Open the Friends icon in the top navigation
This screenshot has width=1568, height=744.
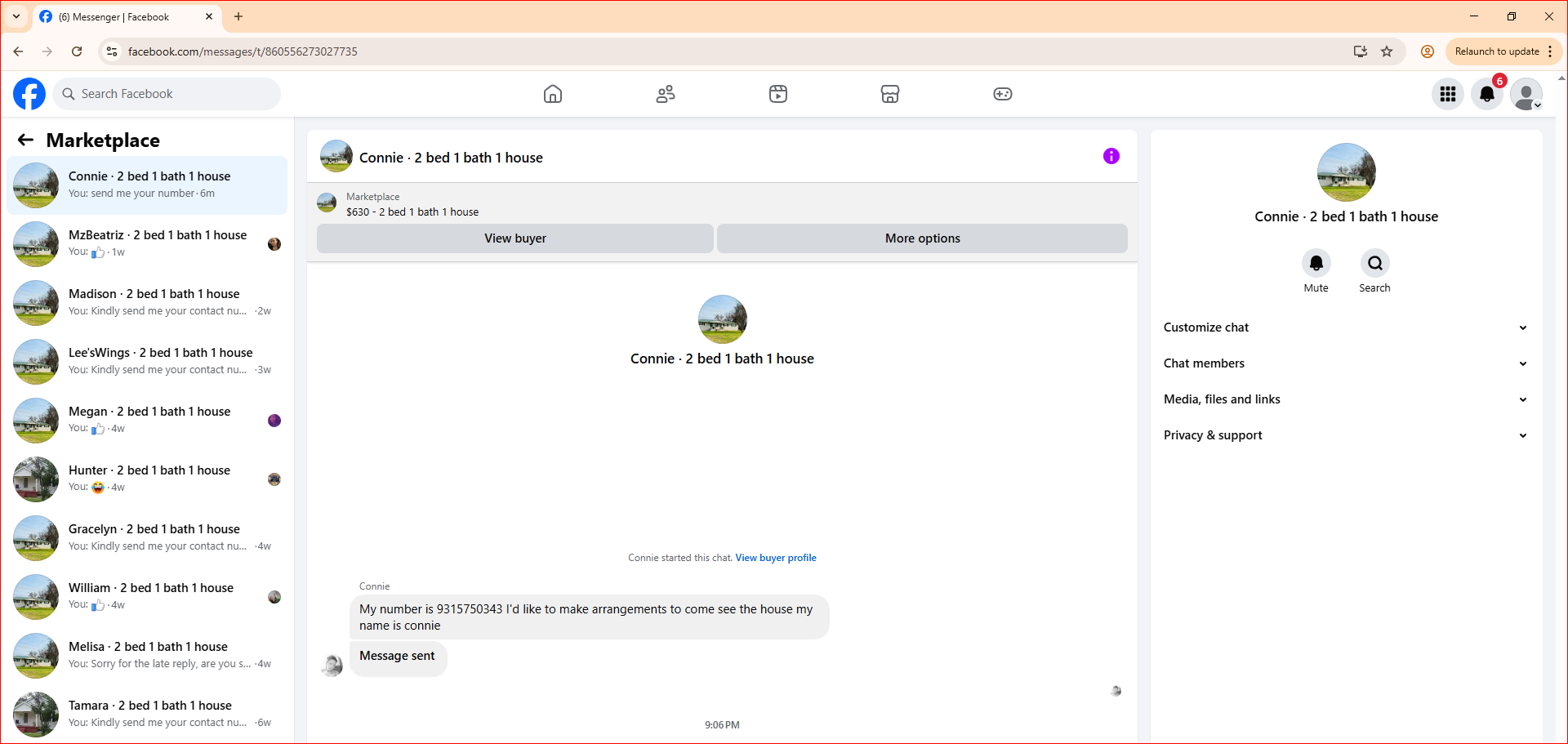pos(666,94)
